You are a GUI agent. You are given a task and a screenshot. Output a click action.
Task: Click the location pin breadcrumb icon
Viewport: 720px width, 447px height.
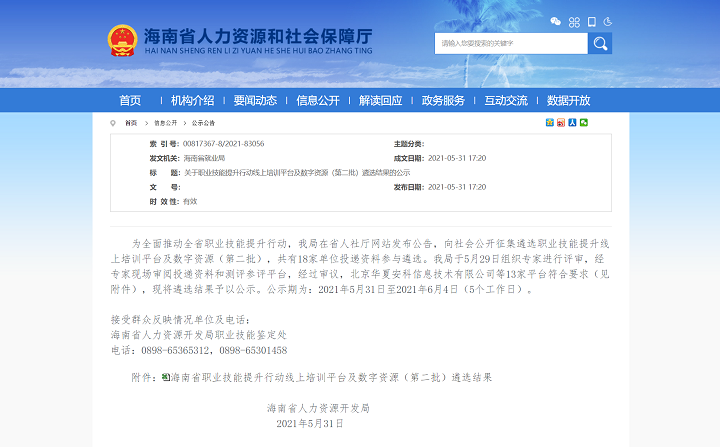point(113,123)
